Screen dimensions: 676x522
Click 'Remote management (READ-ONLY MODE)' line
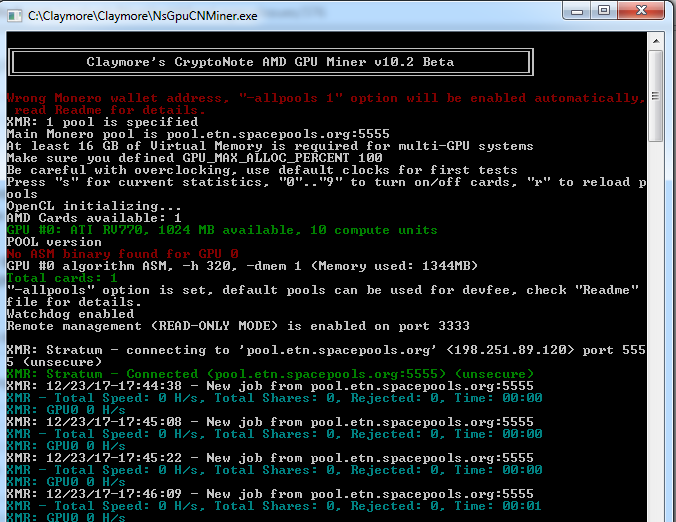[238, 326]
